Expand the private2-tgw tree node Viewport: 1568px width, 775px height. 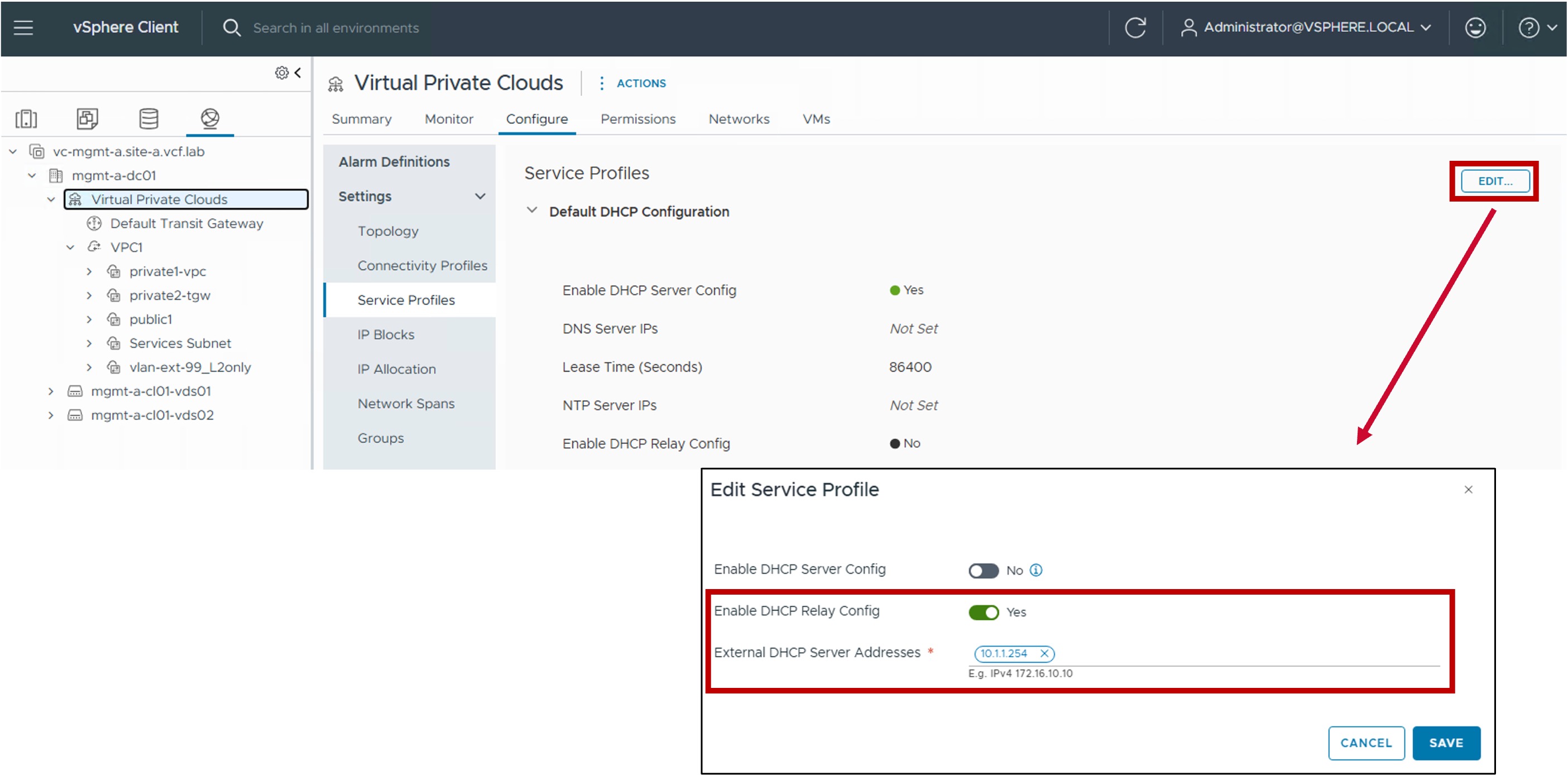point(89,295)
